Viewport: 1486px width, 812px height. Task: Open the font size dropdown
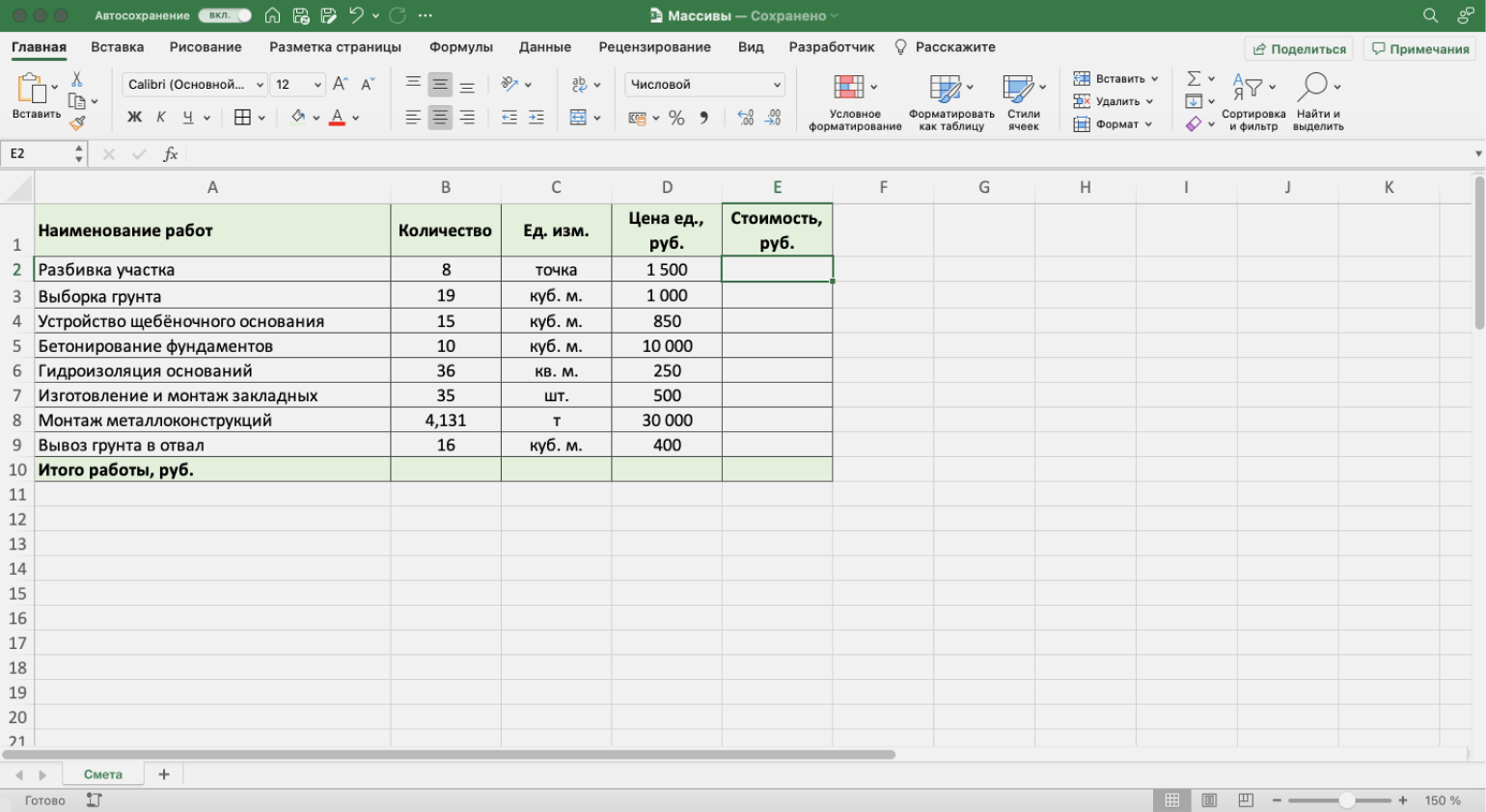(316, 85)
